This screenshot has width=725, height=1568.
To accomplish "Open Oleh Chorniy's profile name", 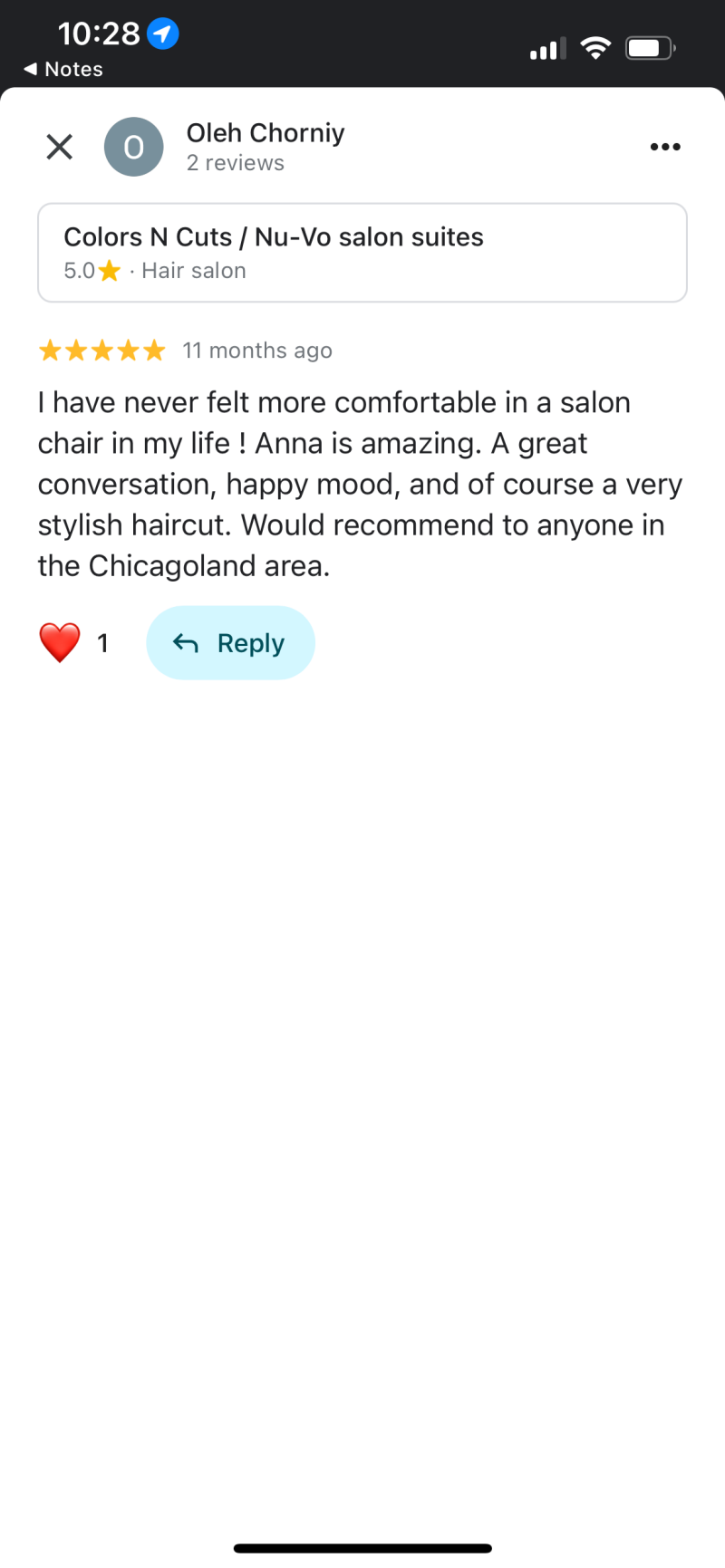I will point(266,133).
